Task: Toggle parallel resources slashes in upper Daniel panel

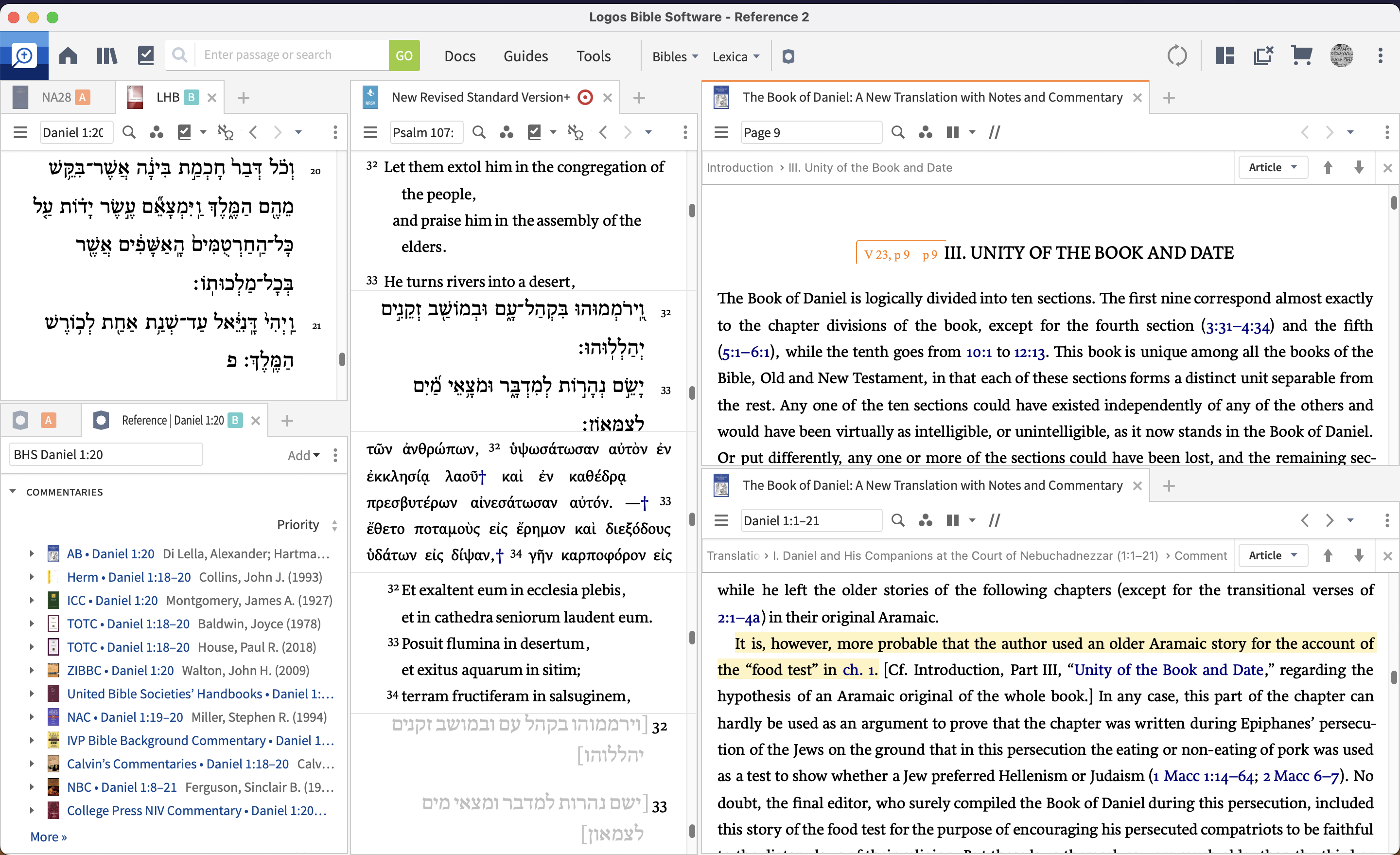Action: point(994,132)
